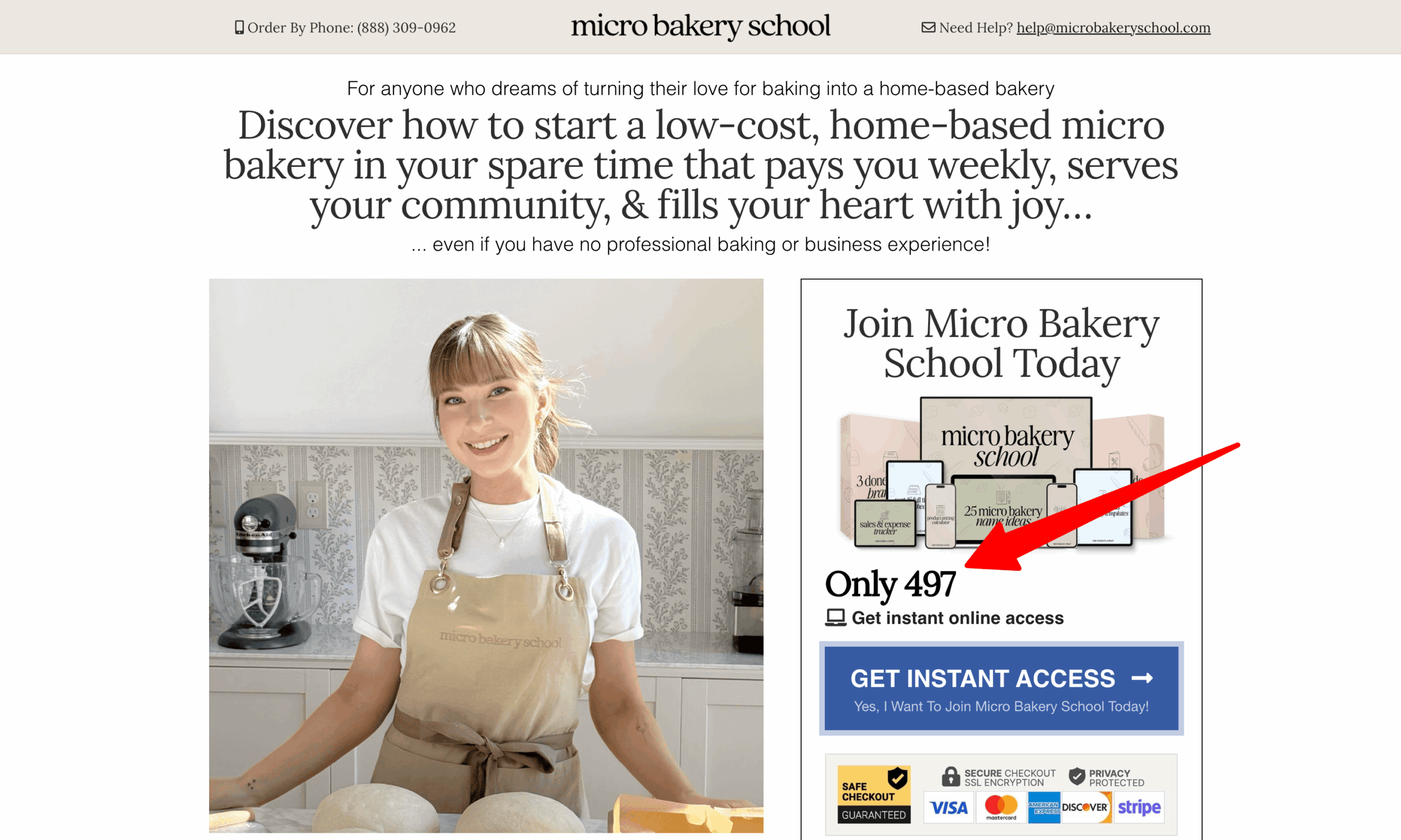Click the Privacy Protected shield icon
Screen dimensions: 1401x840
(x=1076, y=777)
